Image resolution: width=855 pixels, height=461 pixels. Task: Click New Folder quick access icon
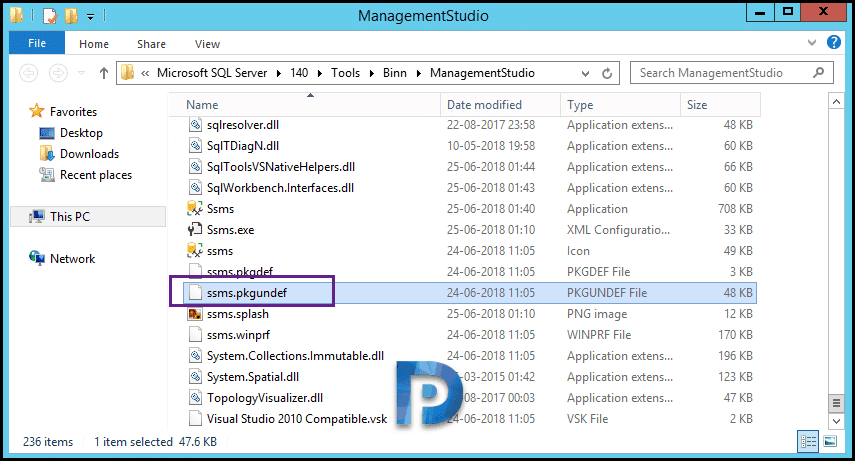71,16
